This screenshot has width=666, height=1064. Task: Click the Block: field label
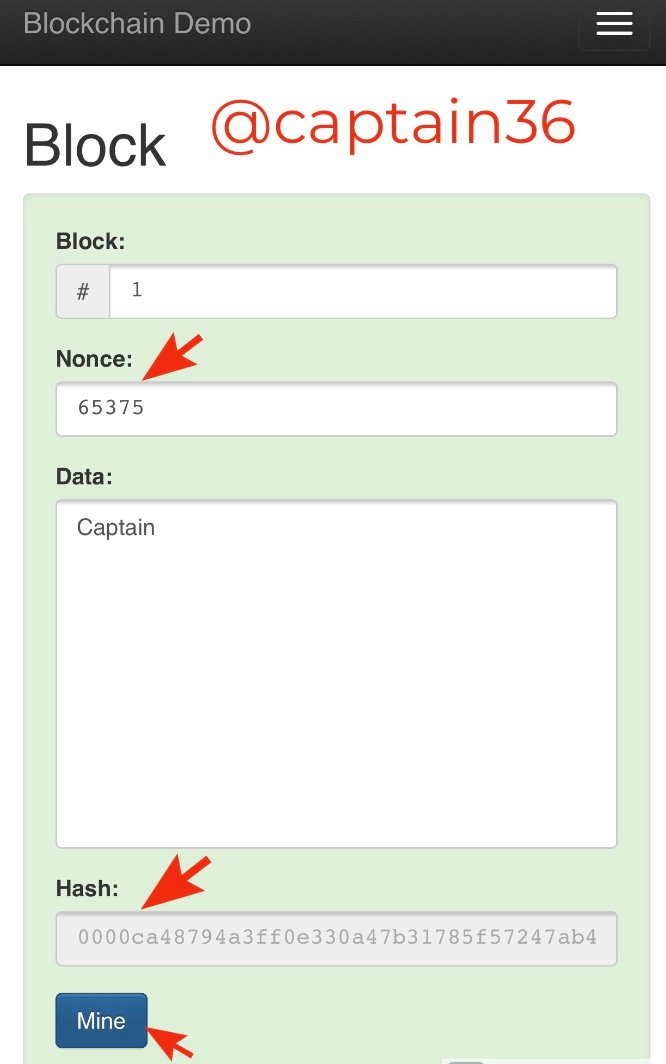click(91, 241)
